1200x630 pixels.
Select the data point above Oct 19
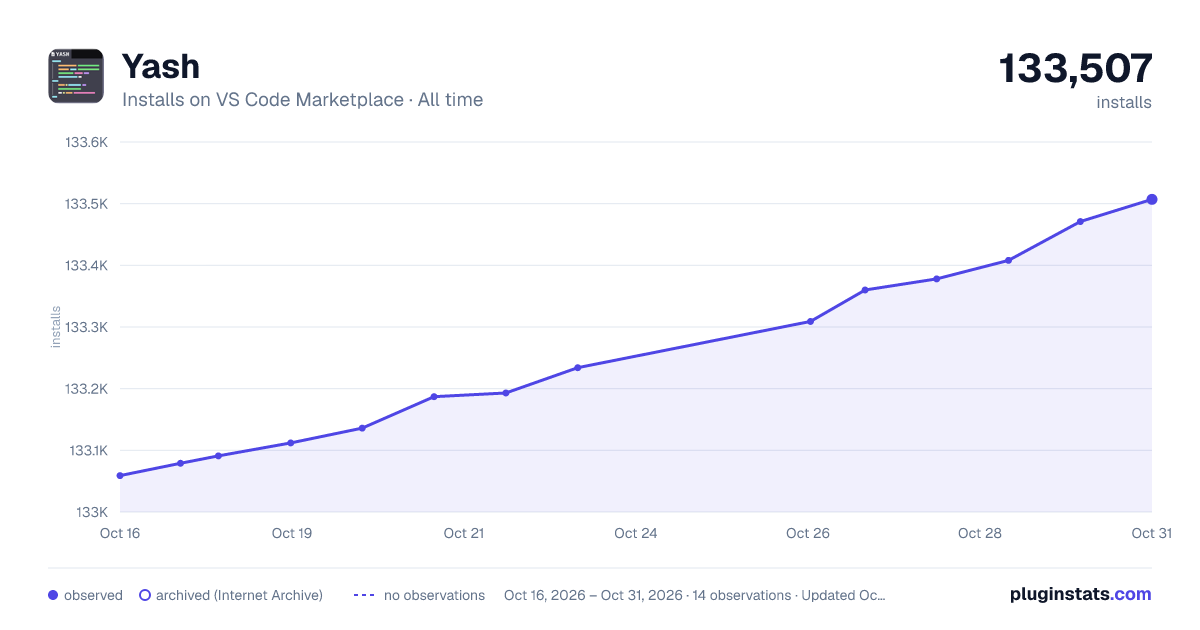click(x=291, y=443)
